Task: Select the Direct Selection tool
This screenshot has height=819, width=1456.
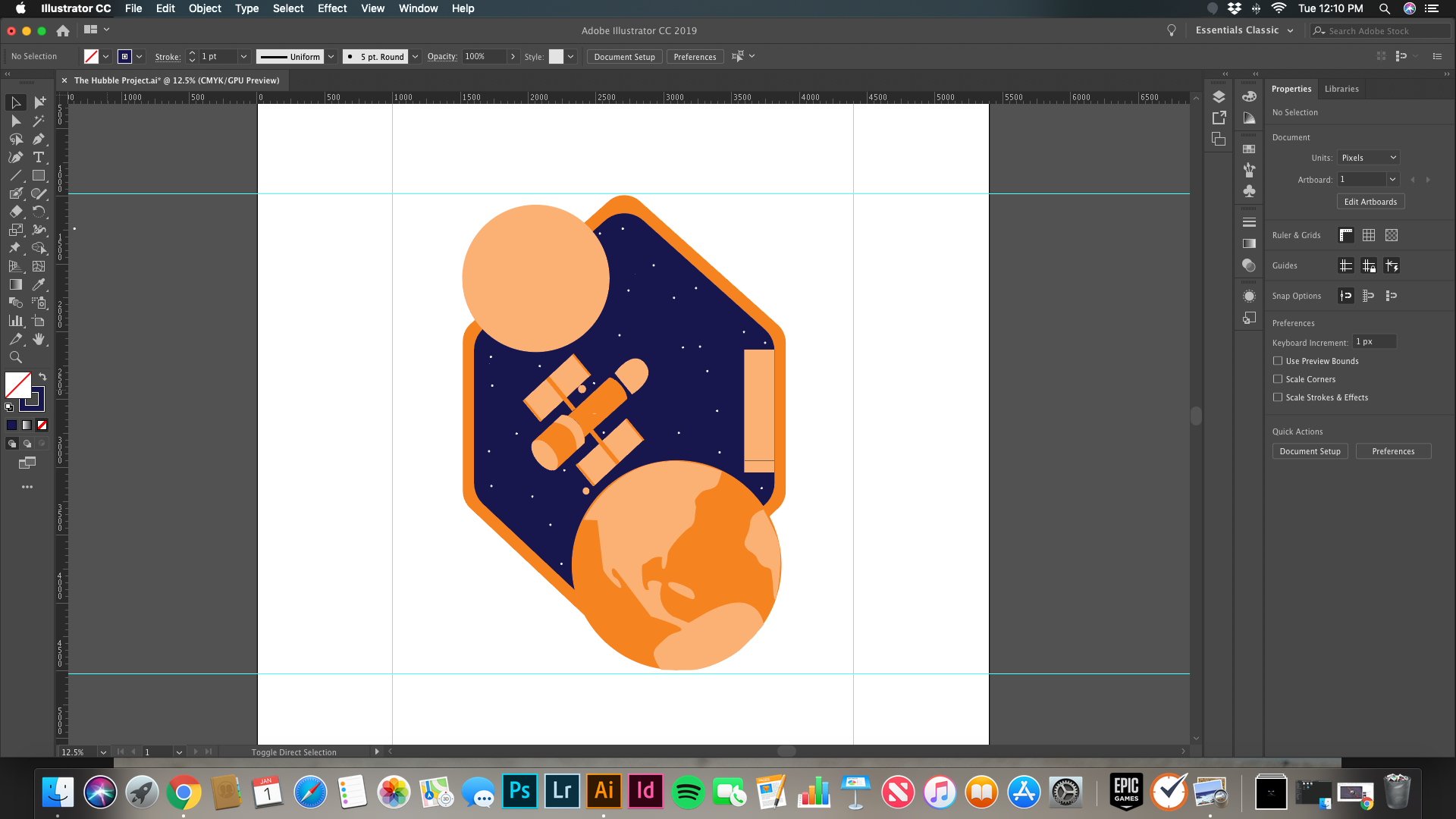Action: click(x=16, y=121)
